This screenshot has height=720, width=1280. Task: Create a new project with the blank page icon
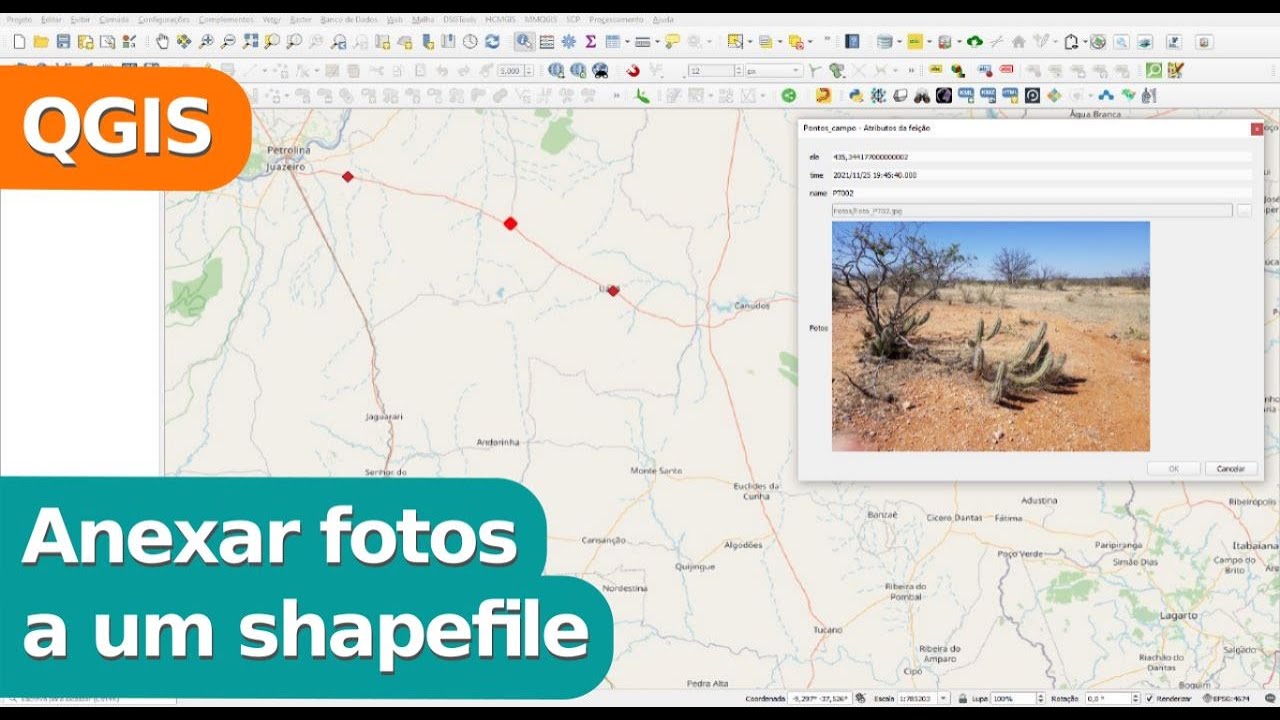[x=19, y=42]
